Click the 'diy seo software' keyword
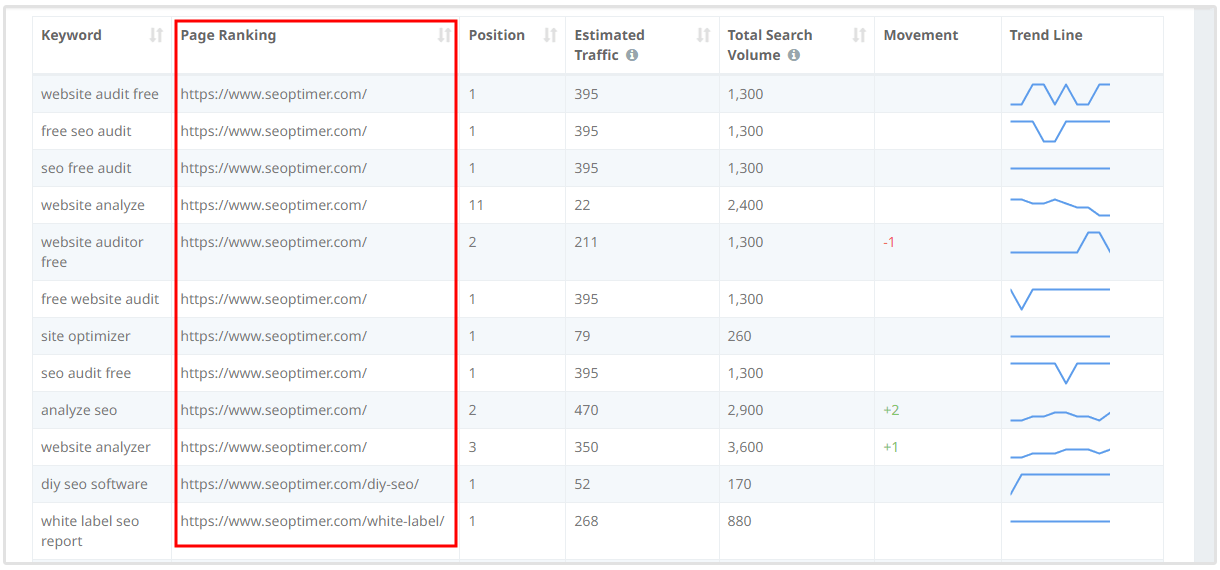Image resolution: width=1220 pixels, height=570 pixels. tap(94, 484)
